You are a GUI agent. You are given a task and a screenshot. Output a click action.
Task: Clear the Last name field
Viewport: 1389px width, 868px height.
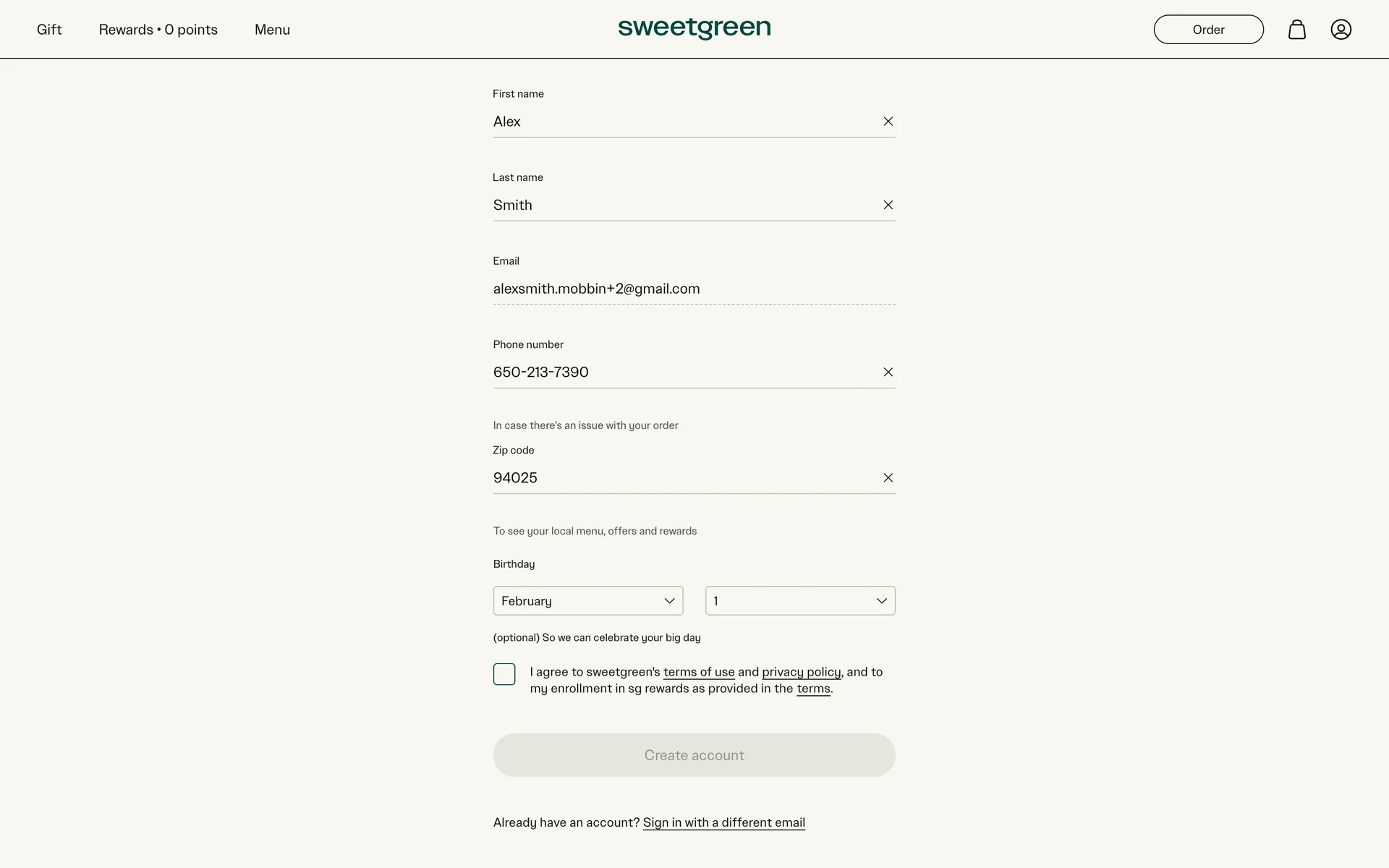pos(888,205)
